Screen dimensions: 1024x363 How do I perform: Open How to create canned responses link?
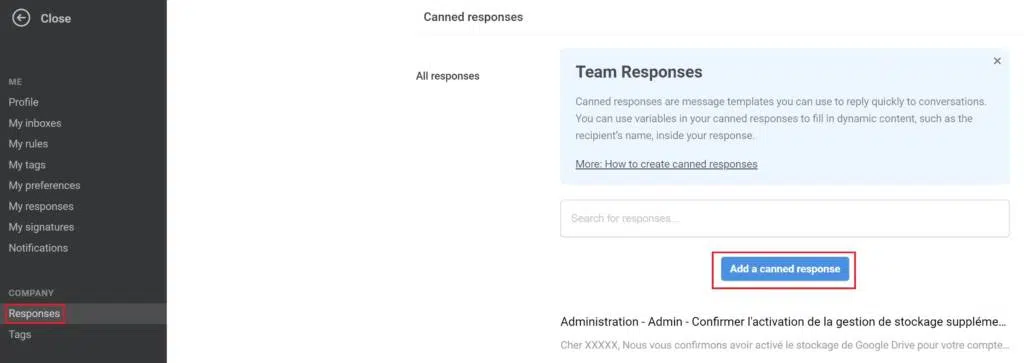[x=666, y=164]
